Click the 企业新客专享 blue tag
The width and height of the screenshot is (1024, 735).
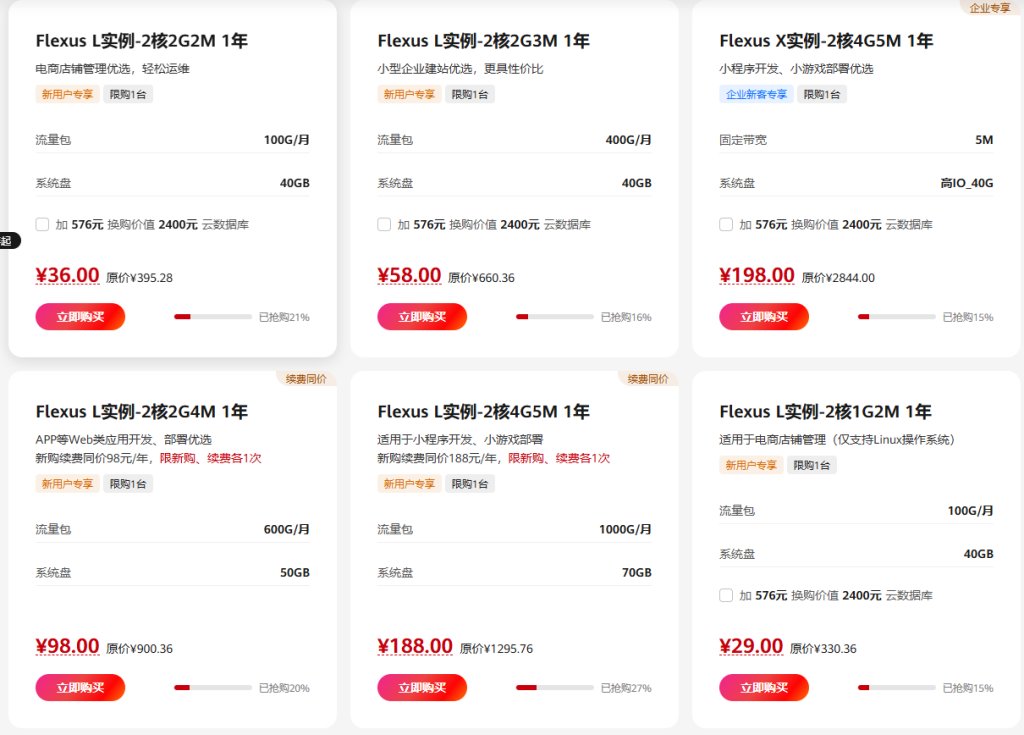click(756, 94)
